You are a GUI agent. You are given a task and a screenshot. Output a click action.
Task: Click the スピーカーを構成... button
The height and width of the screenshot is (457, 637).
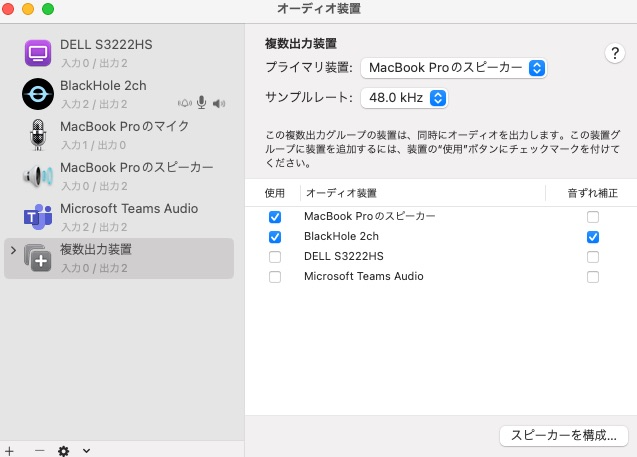[564, 435]
